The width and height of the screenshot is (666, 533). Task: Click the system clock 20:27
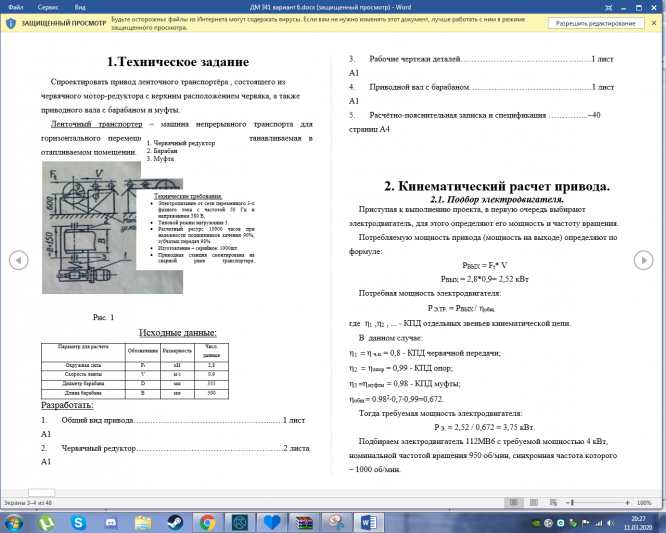tap(638, 519)
